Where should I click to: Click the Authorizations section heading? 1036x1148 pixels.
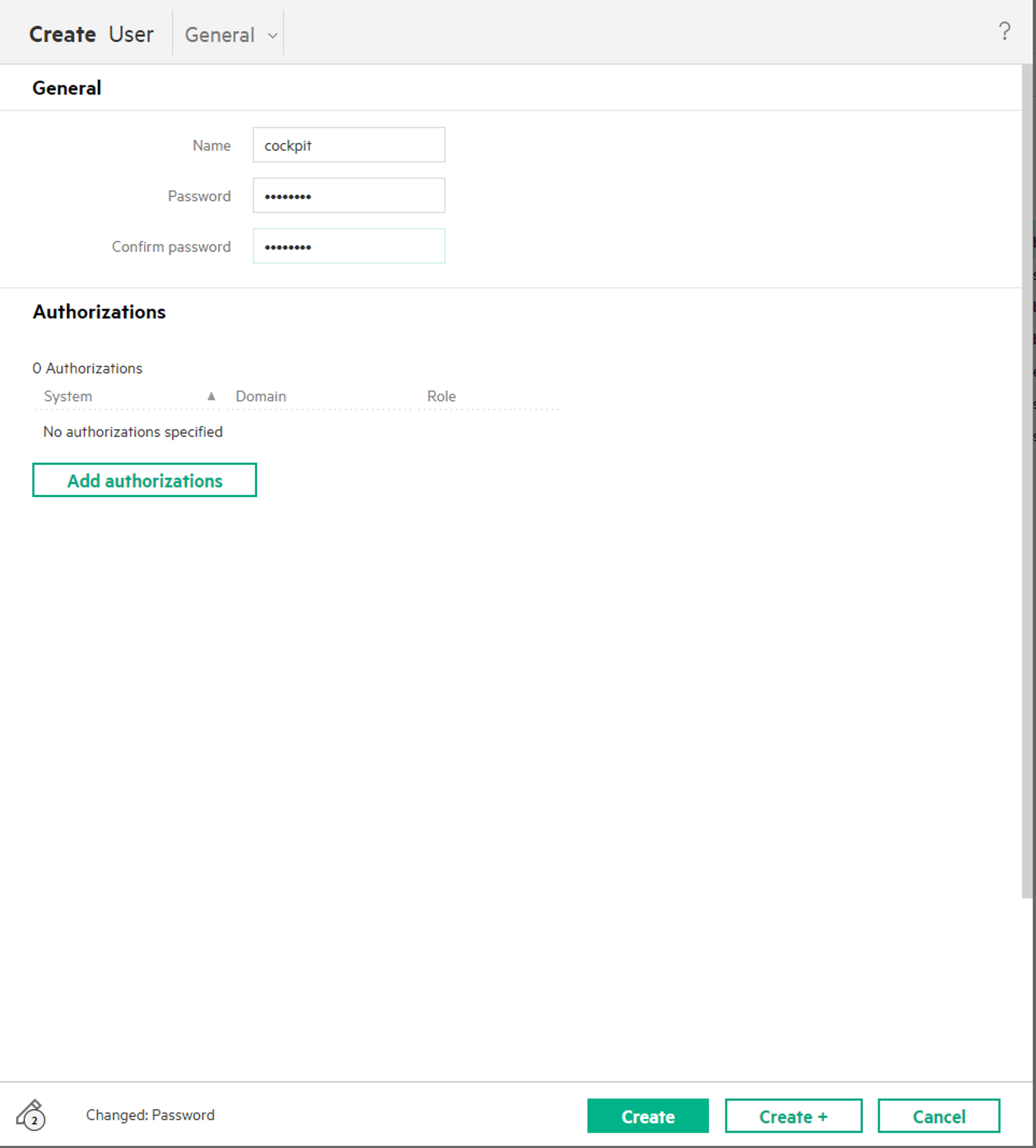(99, 312)
